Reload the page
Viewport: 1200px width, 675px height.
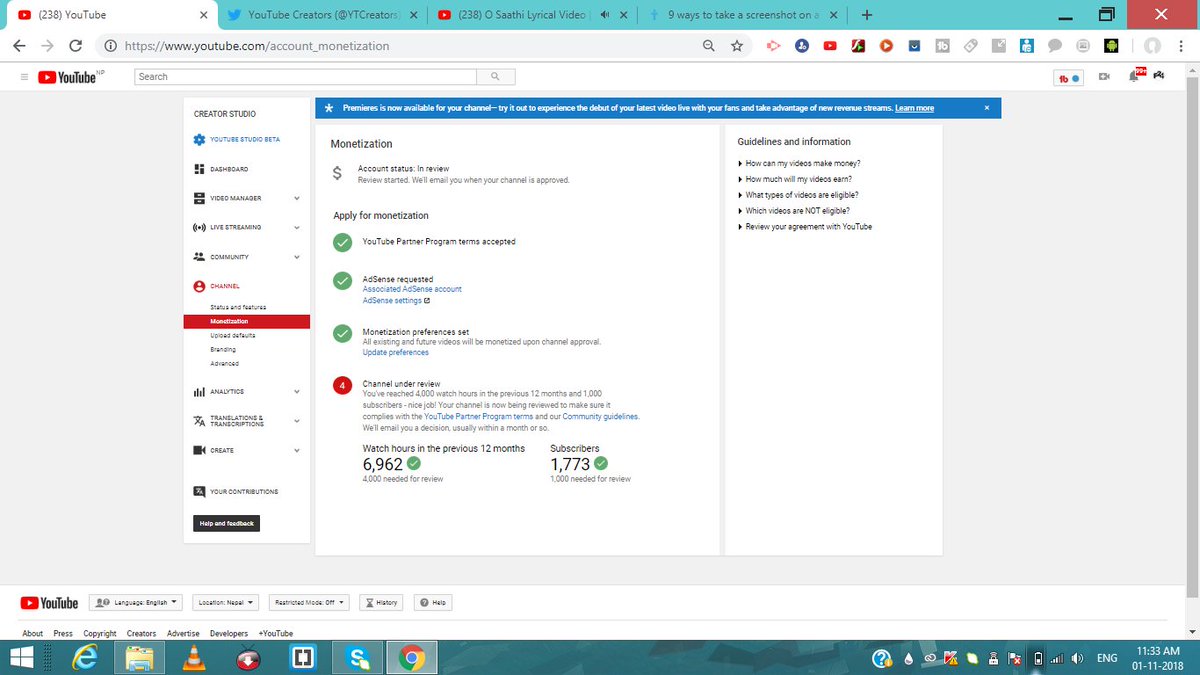[x=75, y=46]
